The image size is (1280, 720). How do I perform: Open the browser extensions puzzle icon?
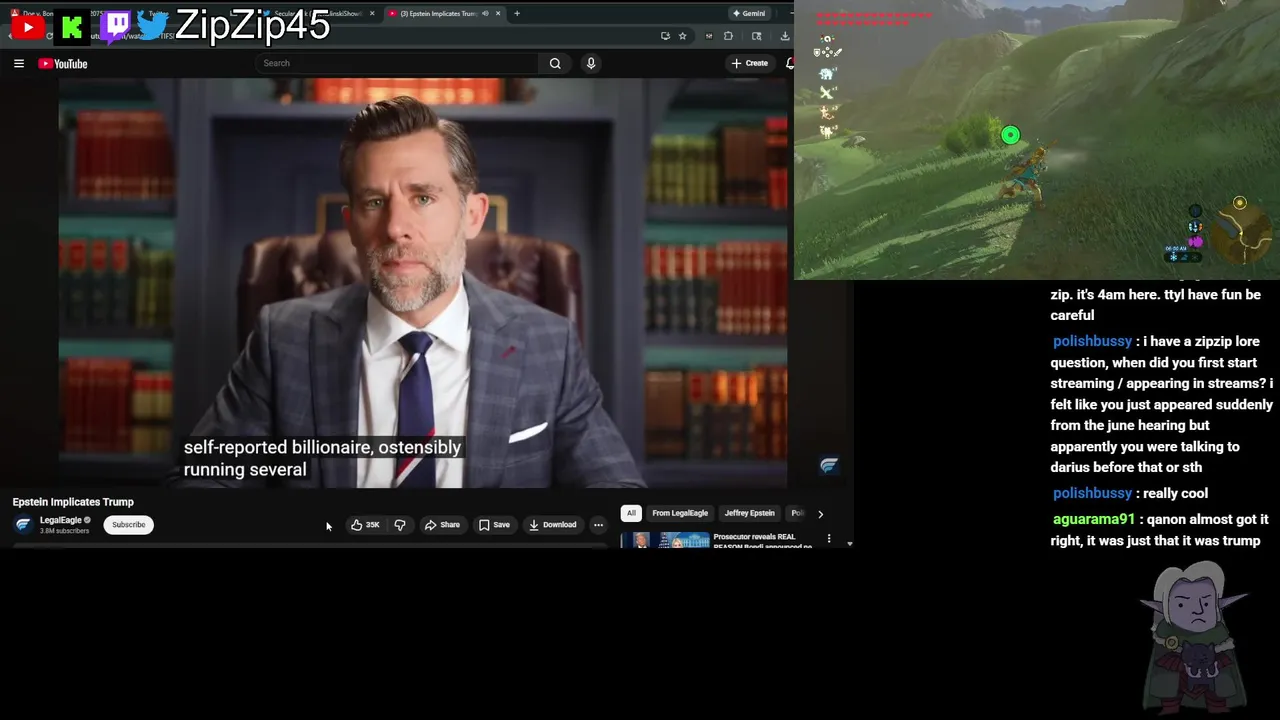(728, 36)
